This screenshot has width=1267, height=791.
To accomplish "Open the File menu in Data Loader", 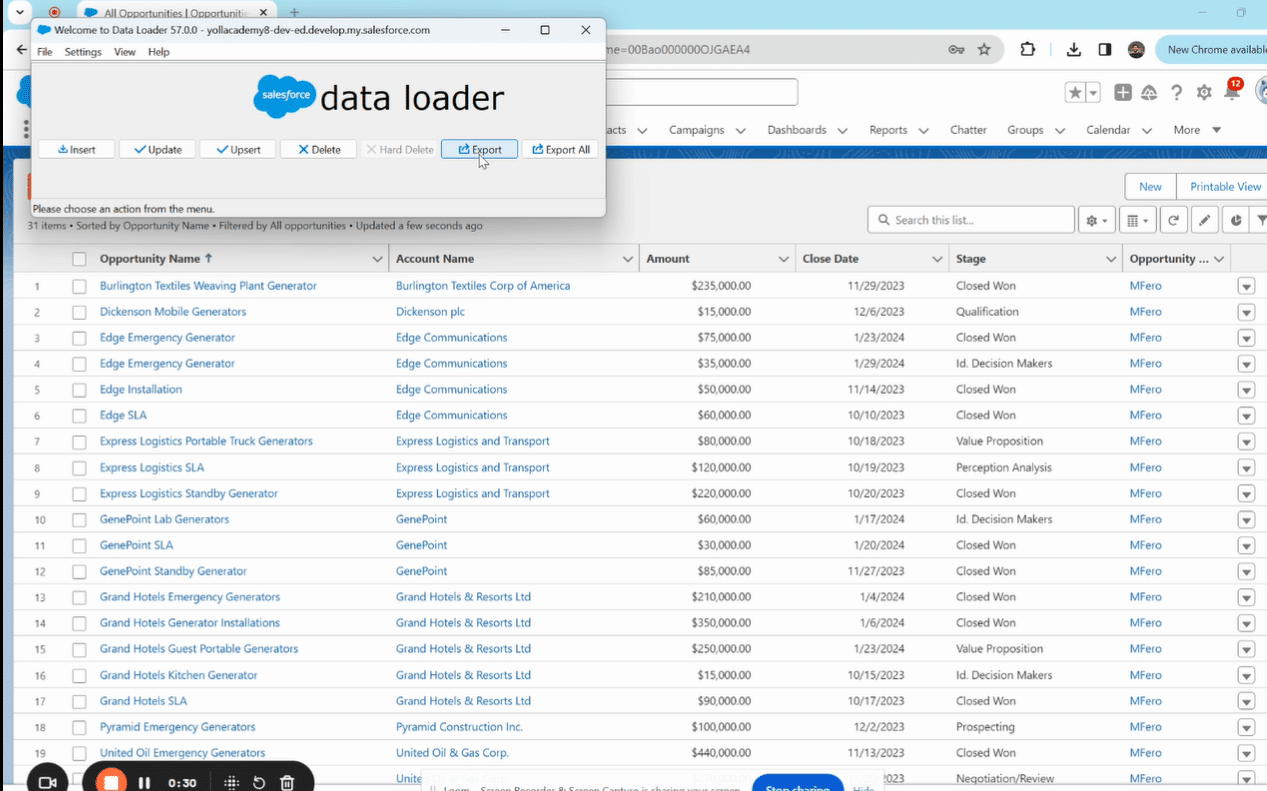I will tap(45, 52).
